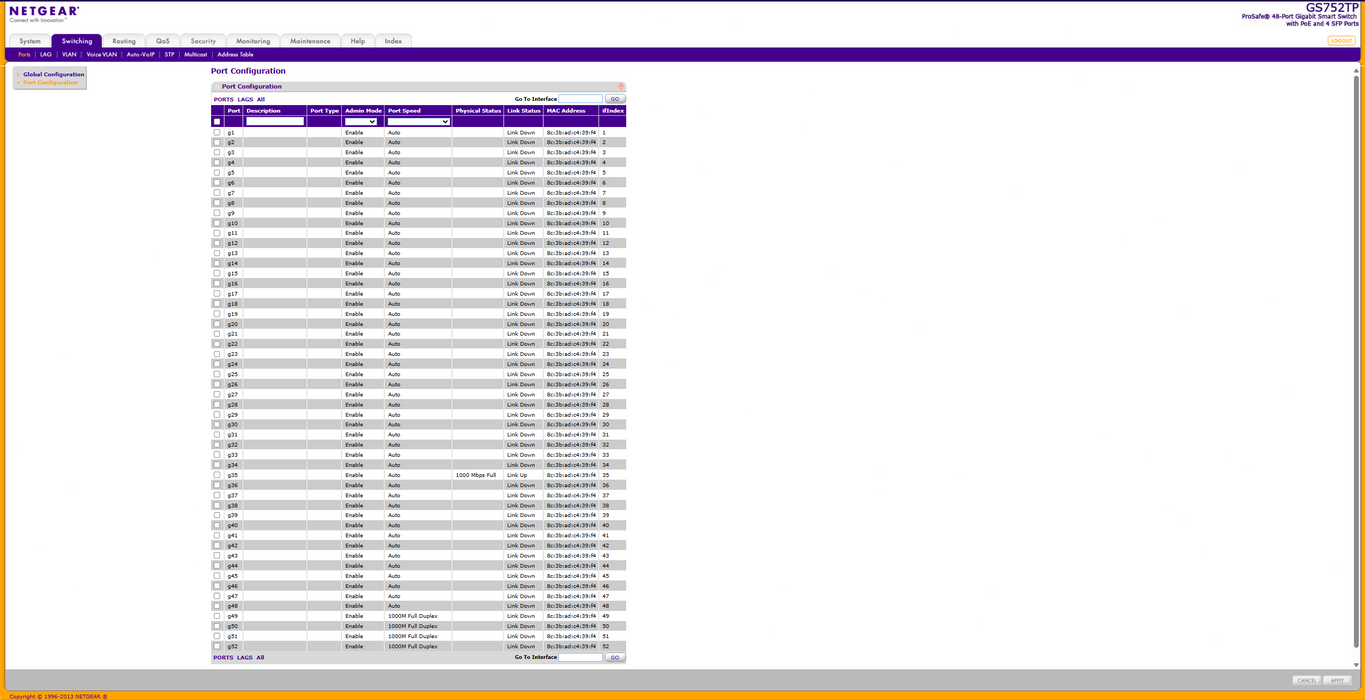Show LAGS using the top filter link
Image resolution: width=1365 pixels, height=700 pixels.
245,100
